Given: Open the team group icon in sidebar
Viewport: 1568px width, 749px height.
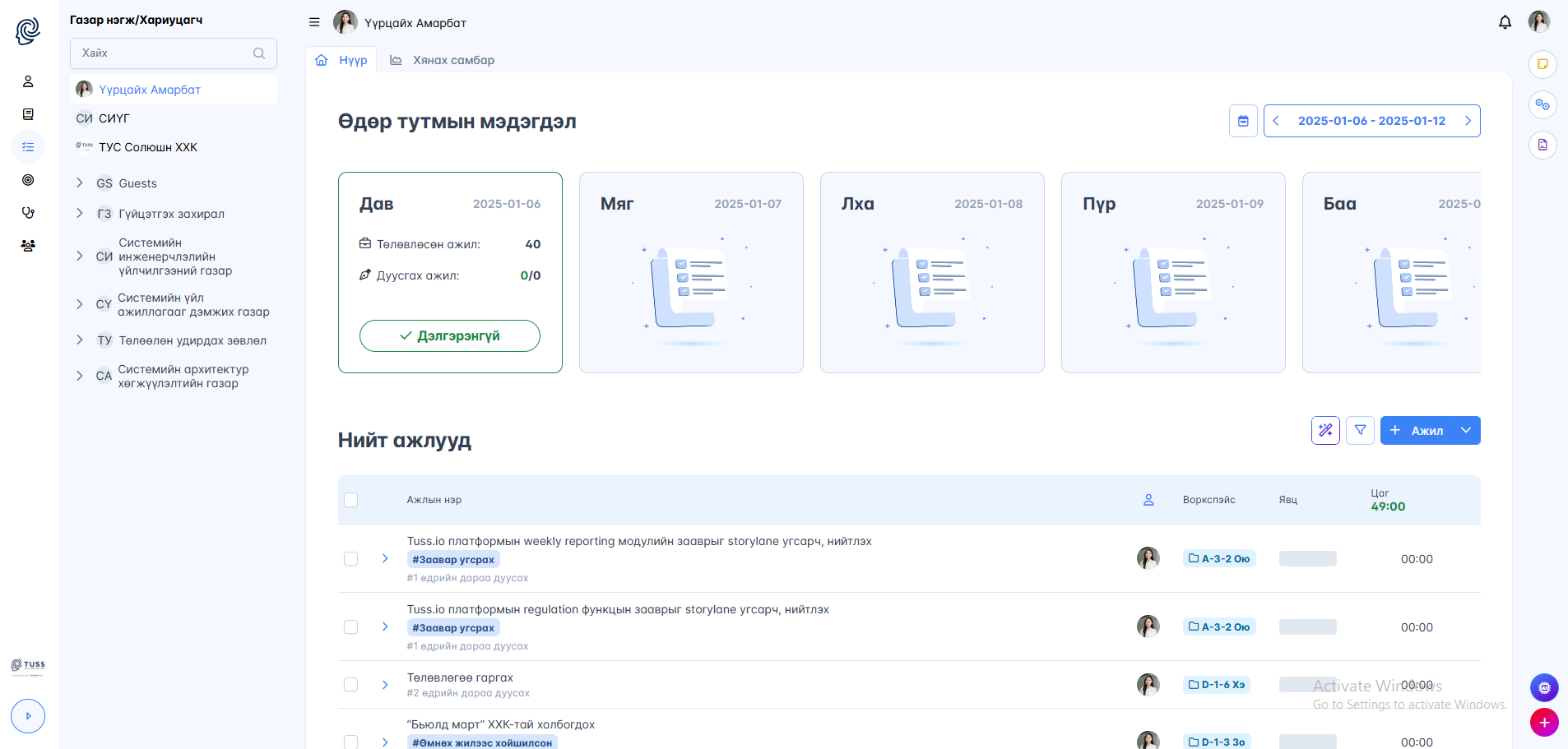Looking at the screenshot, I should pos(28,246).
